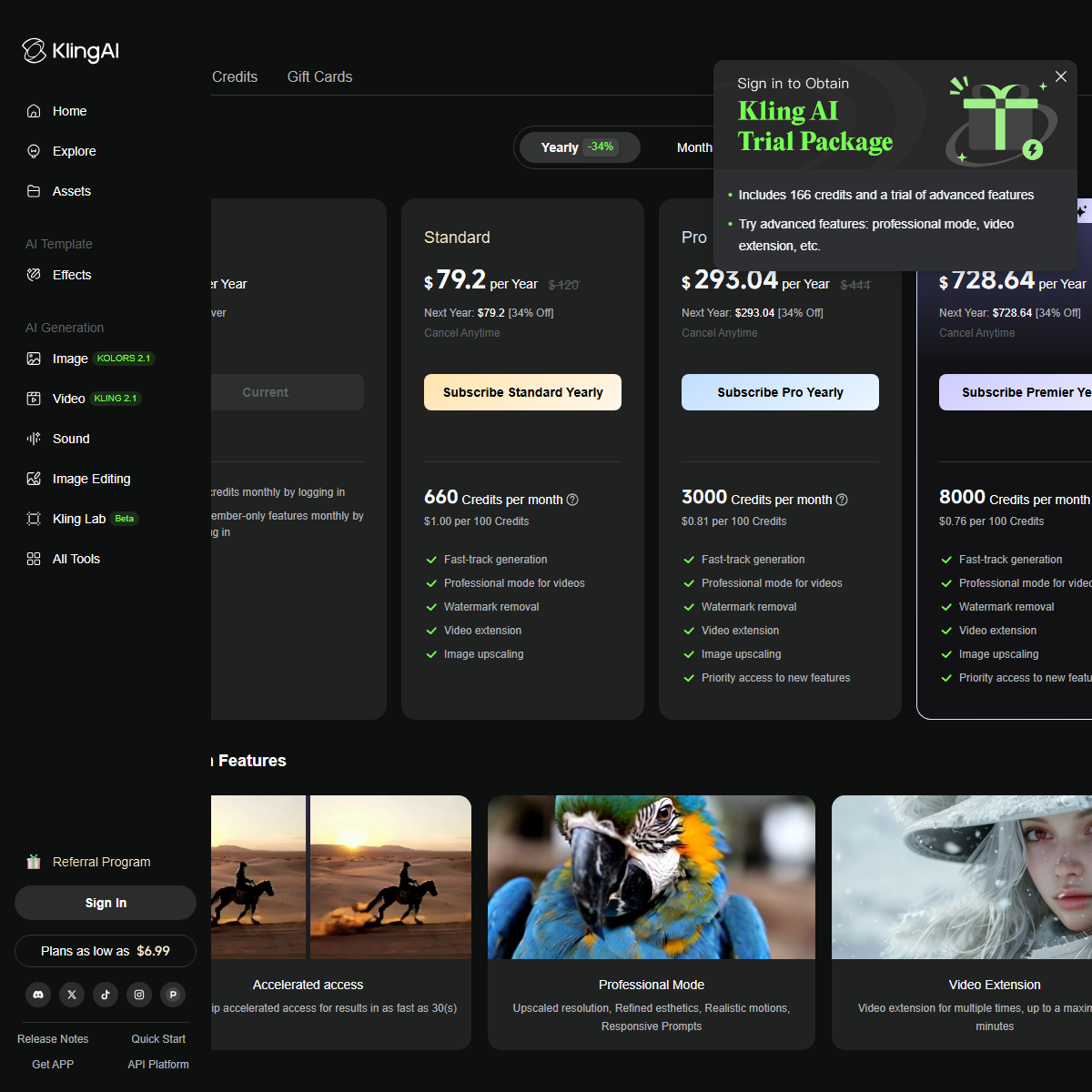Image resolution: width=1092 pixels, height=1092 pixels.
Task: Open the Instagram social icon
Action: point(139,995)
